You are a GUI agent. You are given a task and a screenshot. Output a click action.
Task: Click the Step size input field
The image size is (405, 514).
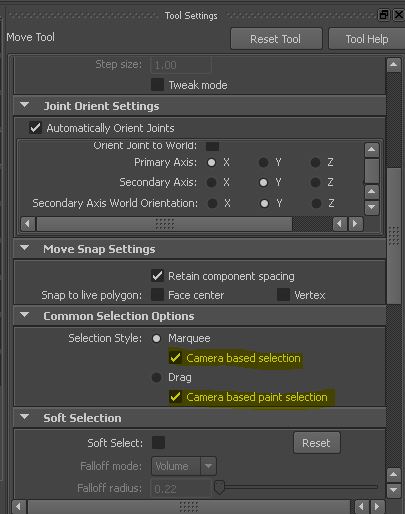pos(181,65)
